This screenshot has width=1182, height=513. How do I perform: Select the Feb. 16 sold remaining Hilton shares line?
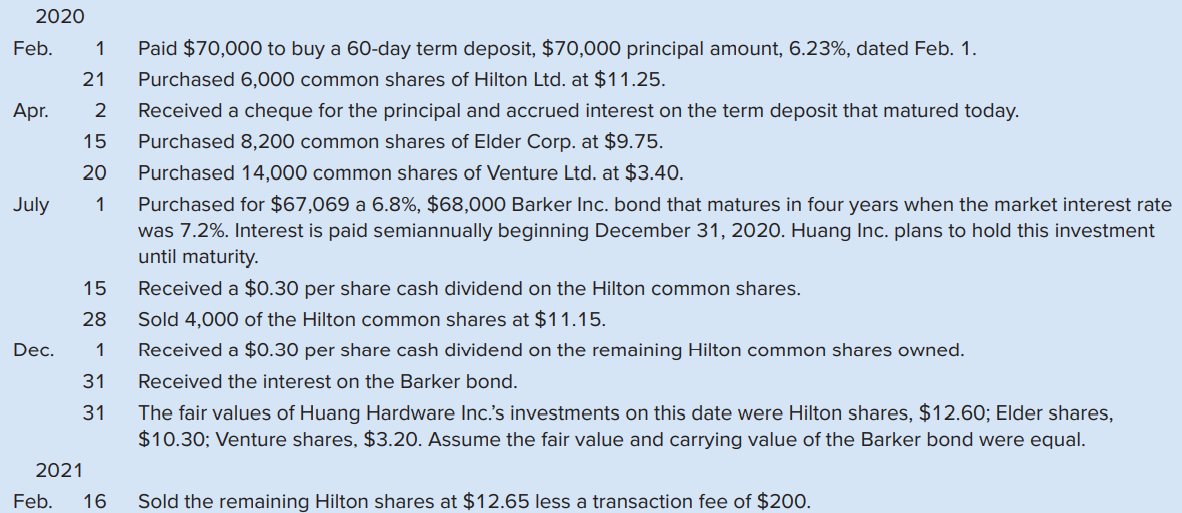tap(475, 502)
